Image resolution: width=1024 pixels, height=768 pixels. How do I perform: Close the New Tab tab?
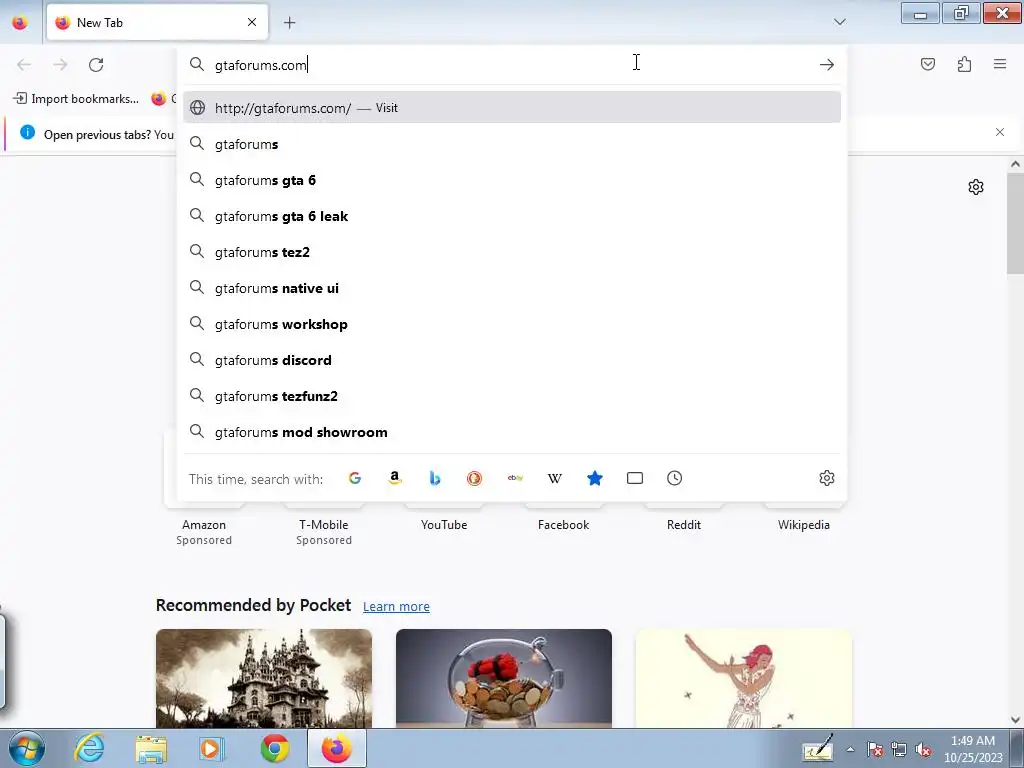pyautogui.click(x=252, y=22)
